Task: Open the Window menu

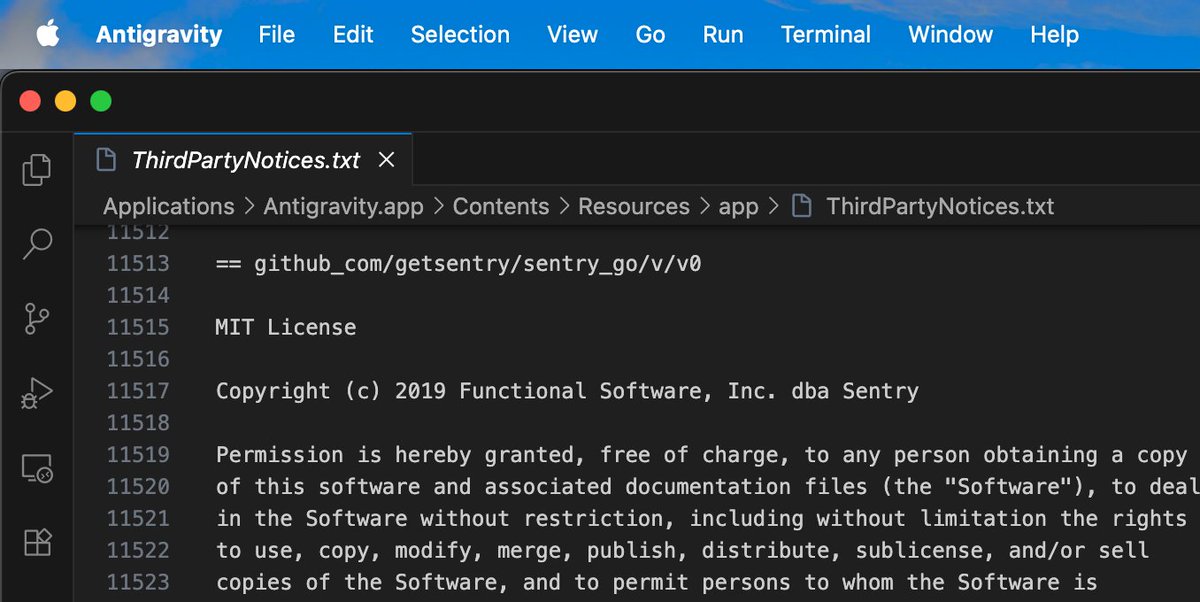Action: [x=950, y=34]
